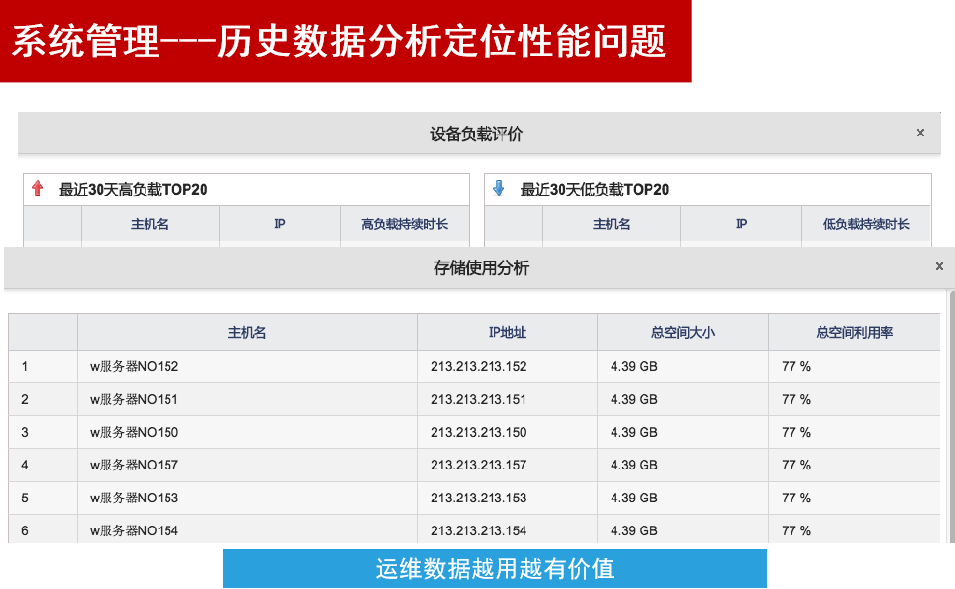Viewport: 955px width, 589px height.
Task: Click the 最近30天低负载TOP20 heading
Action: coord(594,189)
